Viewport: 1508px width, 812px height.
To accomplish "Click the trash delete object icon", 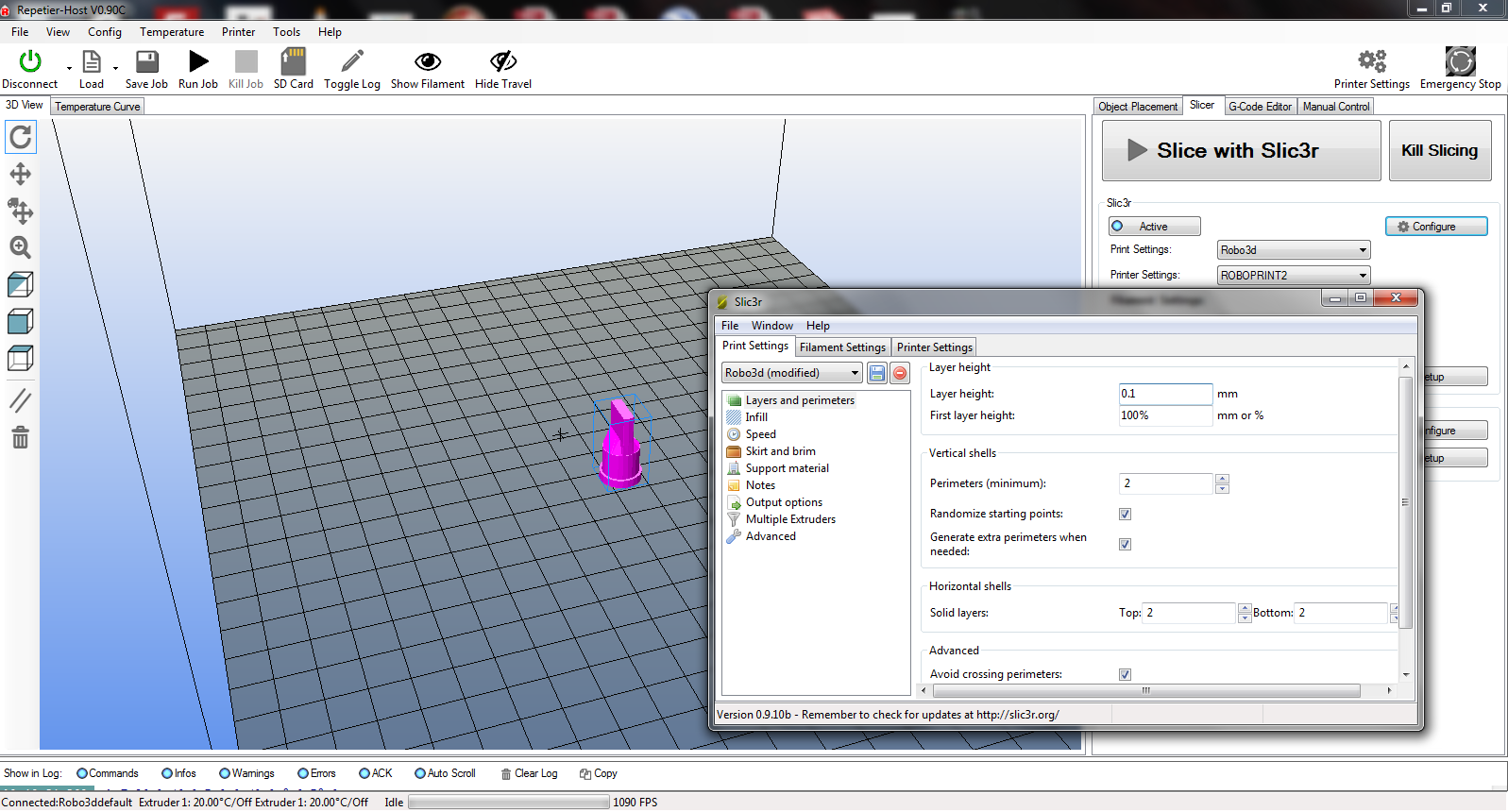I will tap(21, 438).
